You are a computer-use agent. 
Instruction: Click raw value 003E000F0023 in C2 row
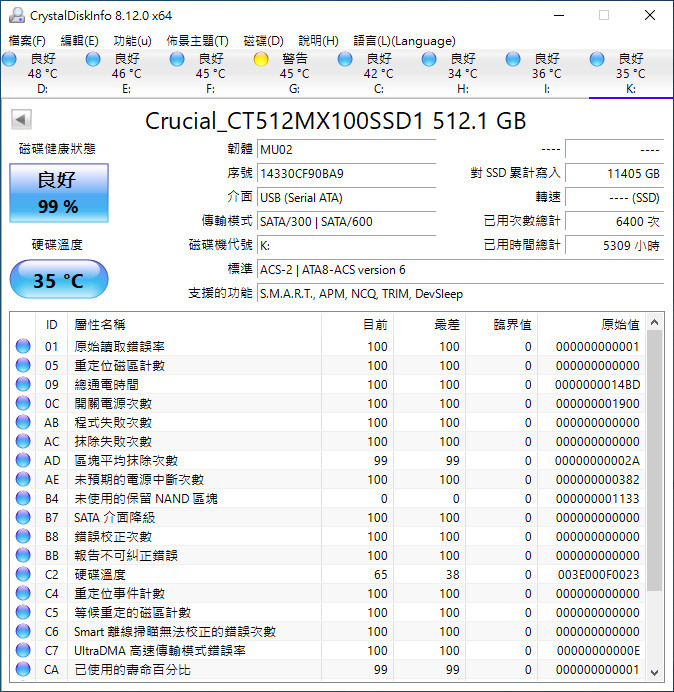[598, 574]
